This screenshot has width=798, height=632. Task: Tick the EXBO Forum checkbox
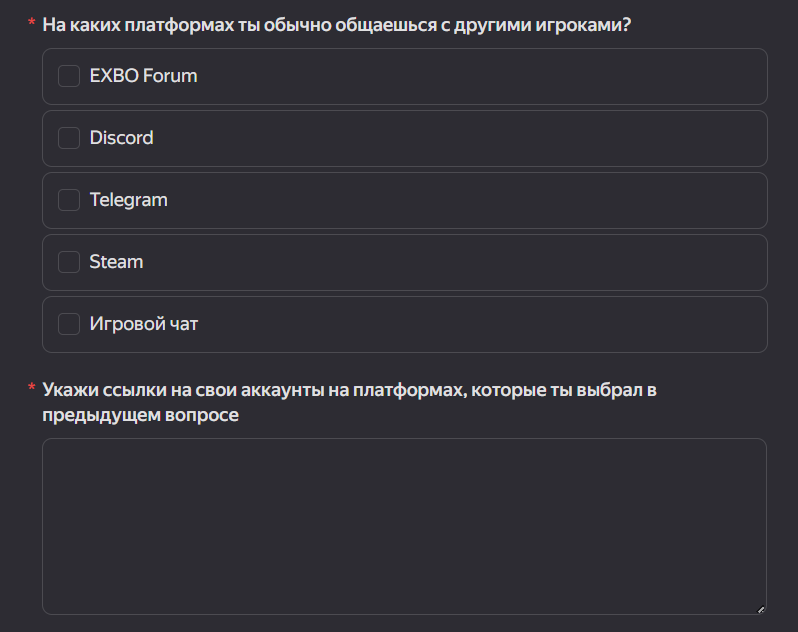(x=69, y=76)
